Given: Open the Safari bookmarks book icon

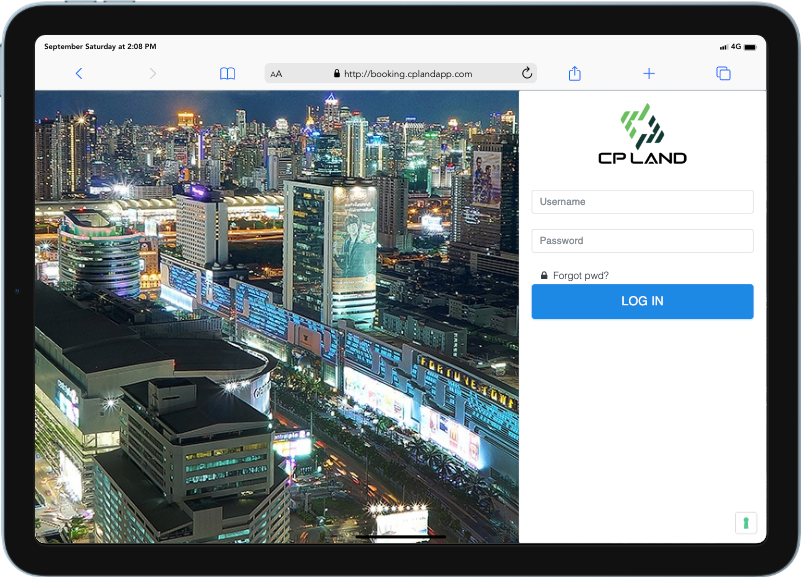Looking at the screenshot, I should (x=228, y=73).
